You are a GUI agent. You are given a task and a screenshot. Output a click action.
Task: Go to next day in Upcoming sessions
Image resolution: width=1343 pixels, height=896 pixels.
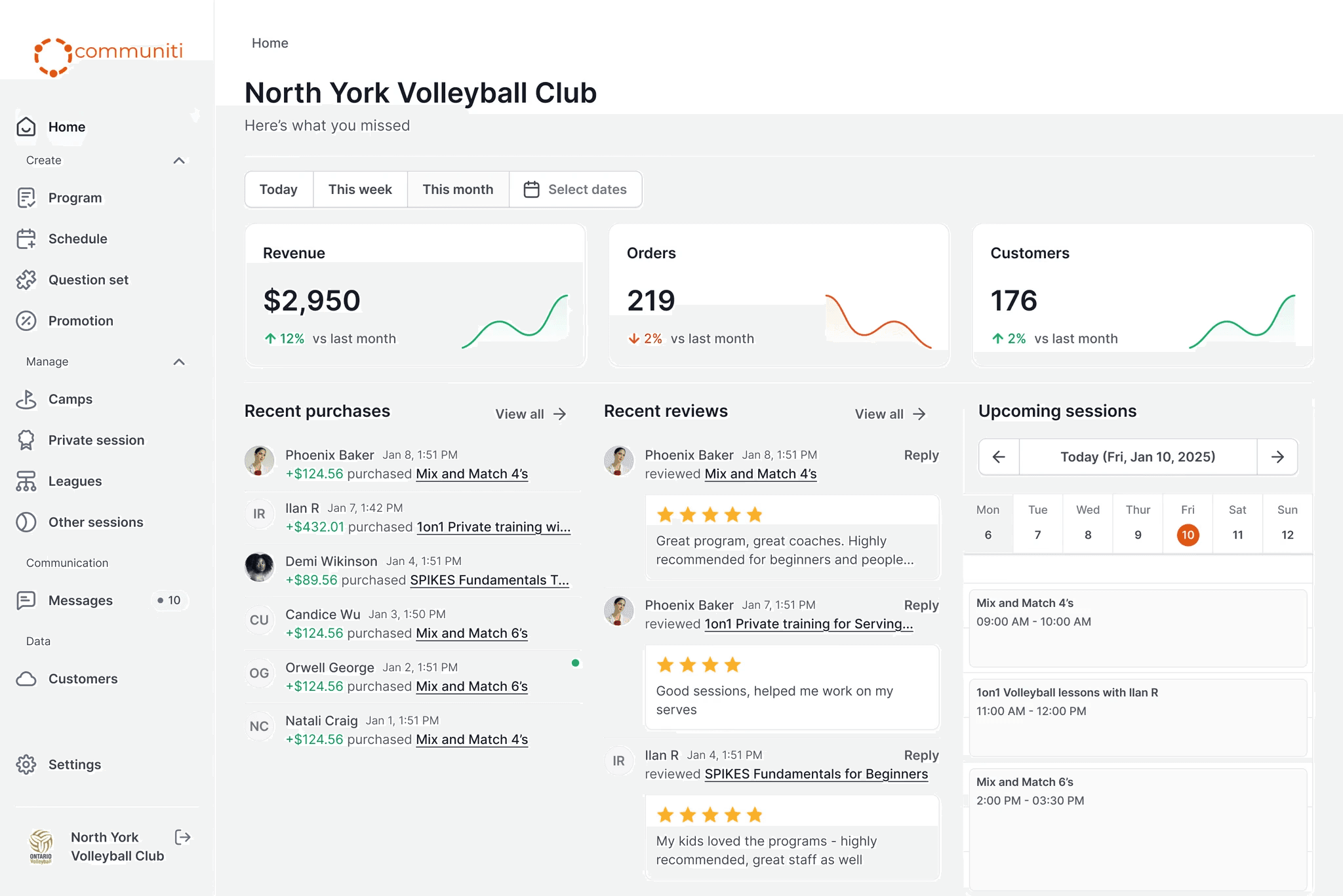tap(1277, 457)
